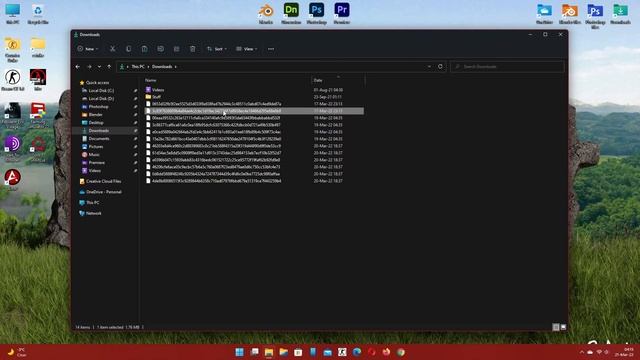Open This PC desktop icon

(13, 13)
